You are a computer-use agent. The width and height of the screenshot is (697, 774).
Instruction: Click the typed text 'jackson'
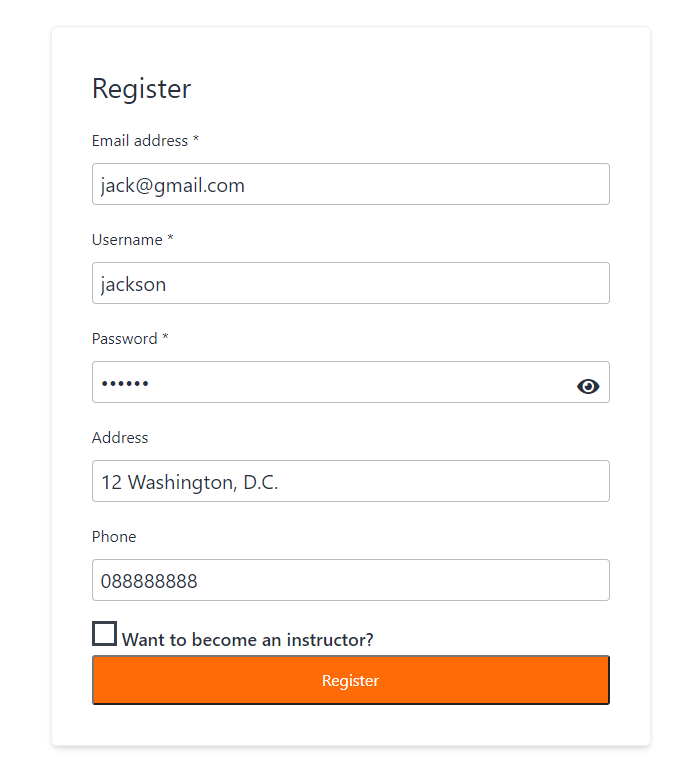point(133,285)
